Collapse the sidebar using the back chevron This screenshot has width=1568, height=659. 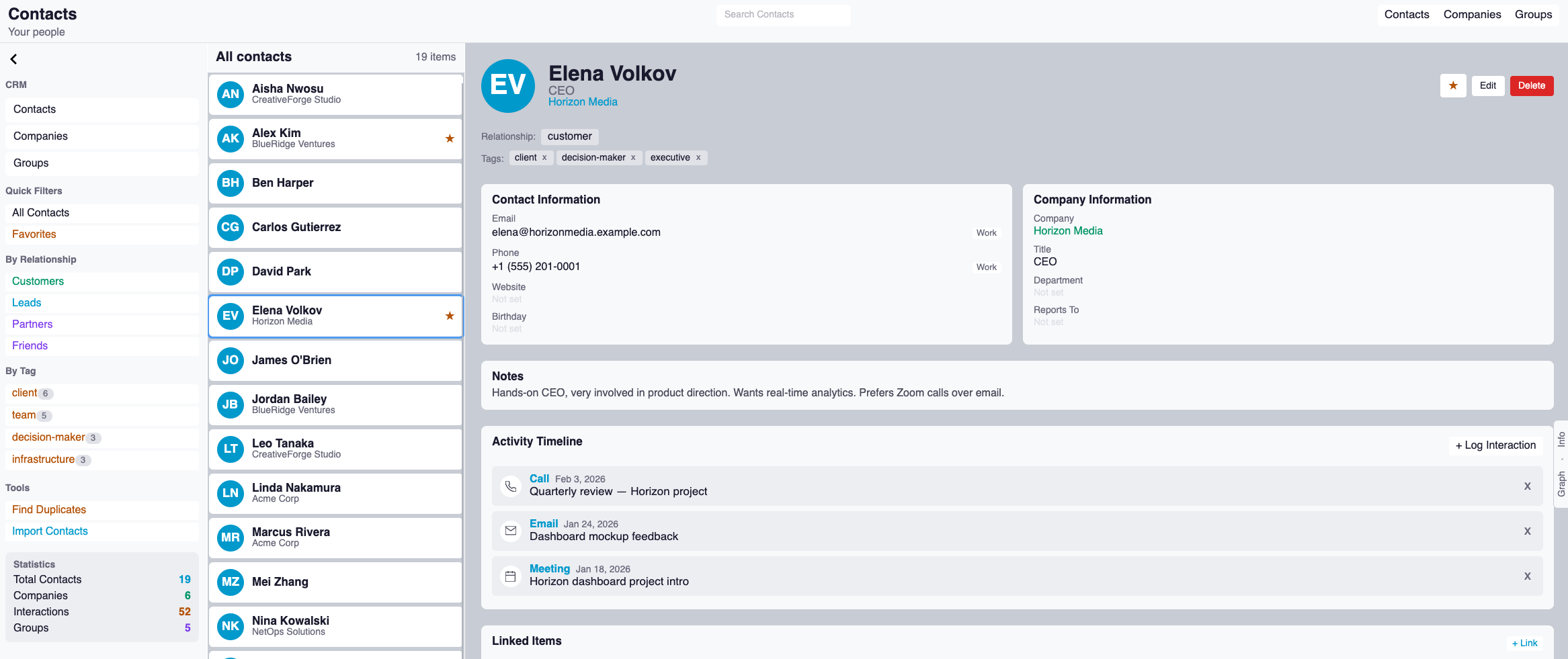coord(13,59)
